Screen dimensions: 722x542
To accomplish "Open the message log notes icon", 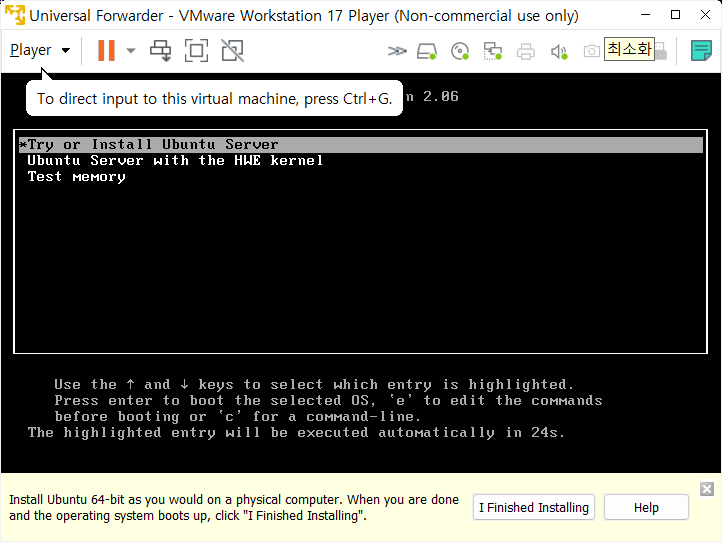I will coord(701,50).
